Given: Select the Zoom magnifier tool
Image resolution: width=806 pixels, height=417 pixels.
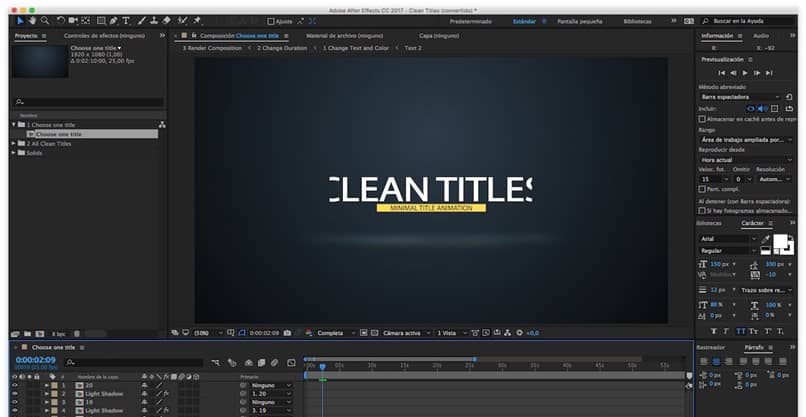Looking at the screenshot, I should pos(45,21).
